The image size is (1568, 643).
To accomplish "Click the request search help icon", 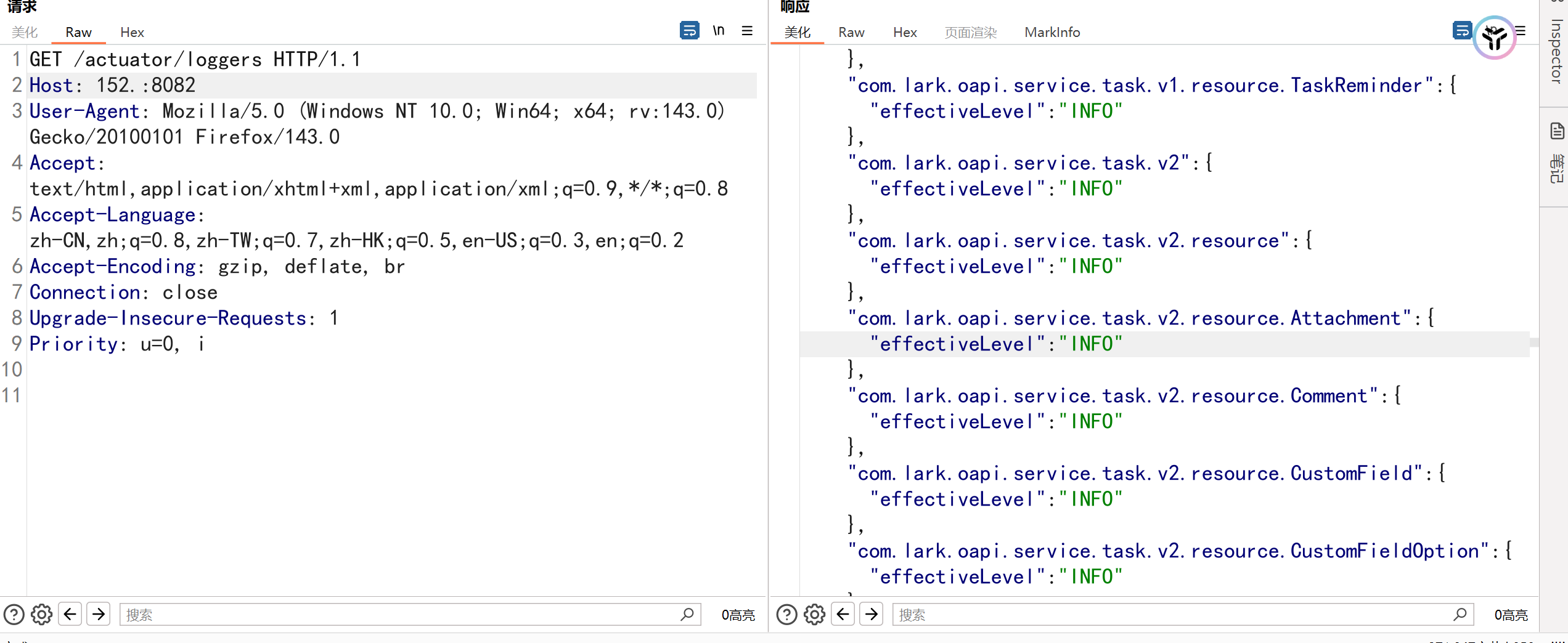I will [14, 615].
